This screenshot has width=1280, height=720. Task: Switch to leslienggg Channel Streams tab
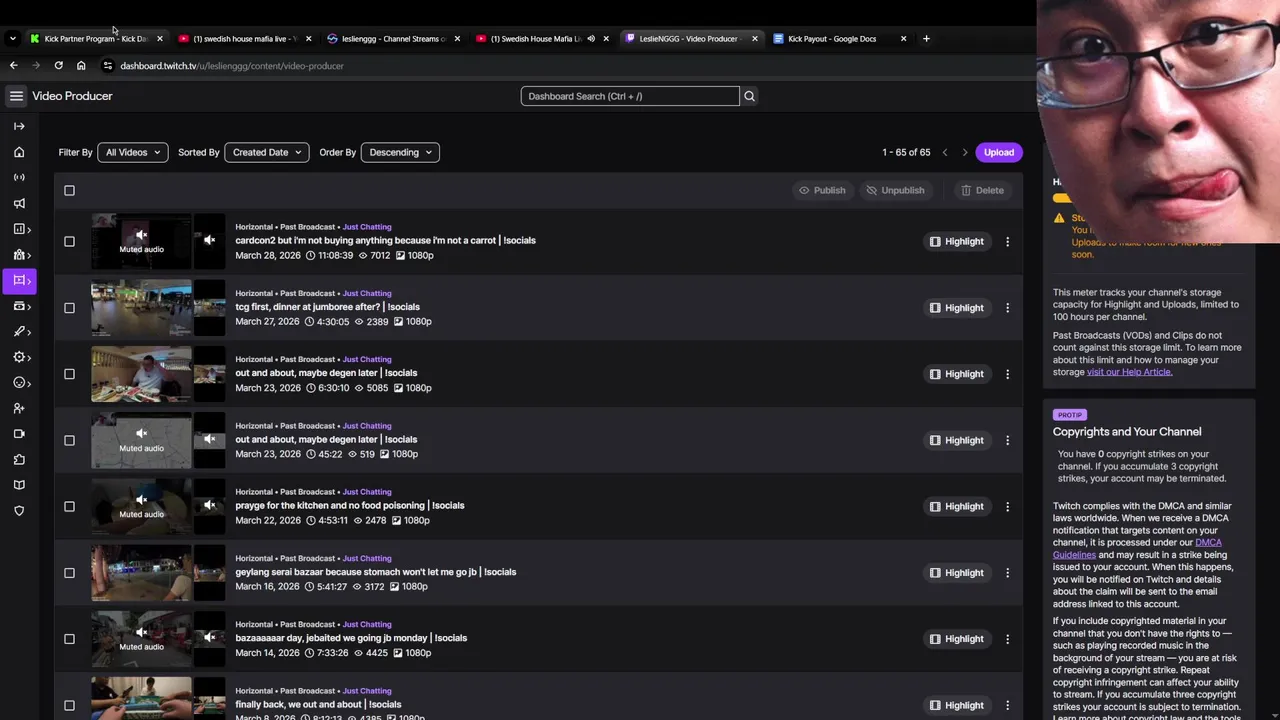pyautogui.click(x=393, y=39)
